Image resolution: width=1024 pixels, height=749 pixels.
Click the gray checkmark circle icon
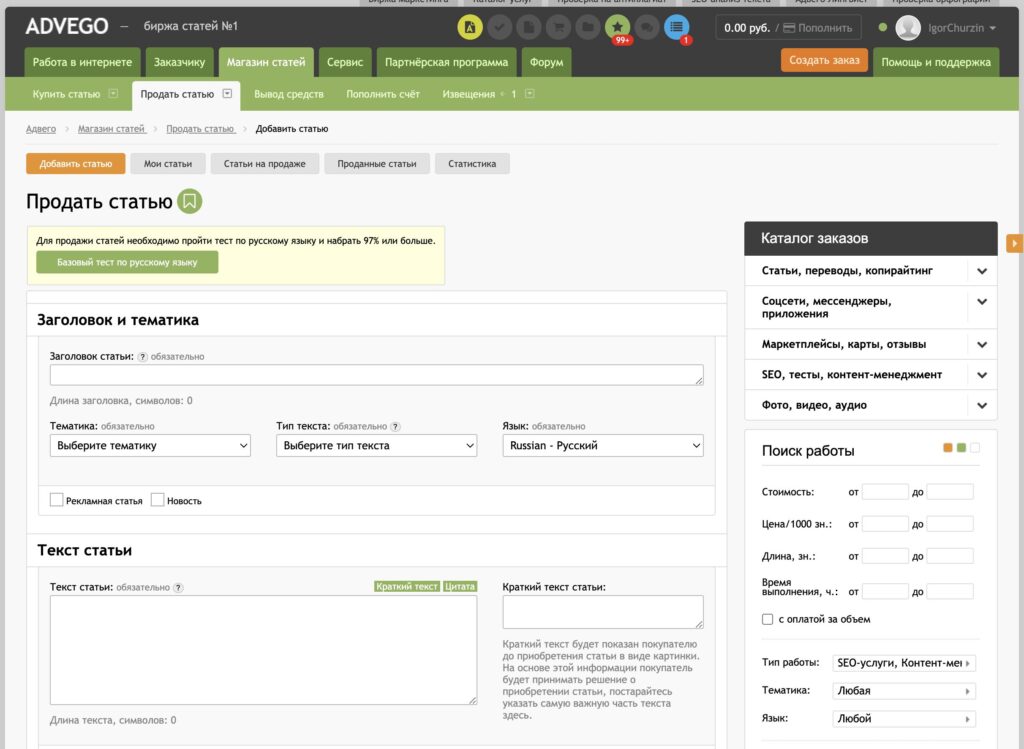click(x=499, y=27)
